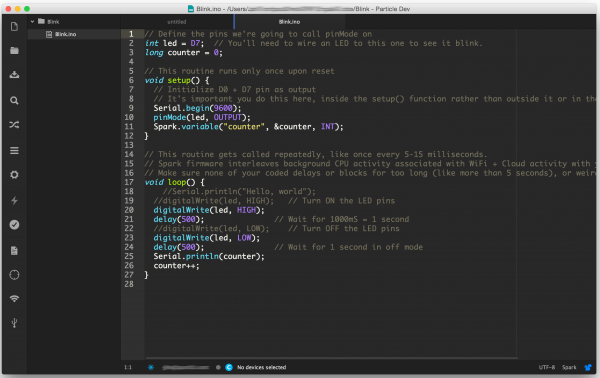The width and height of the screenshot is (600, 378).
Task: Click line number 28 in the gutter
Action: [129, 284]
